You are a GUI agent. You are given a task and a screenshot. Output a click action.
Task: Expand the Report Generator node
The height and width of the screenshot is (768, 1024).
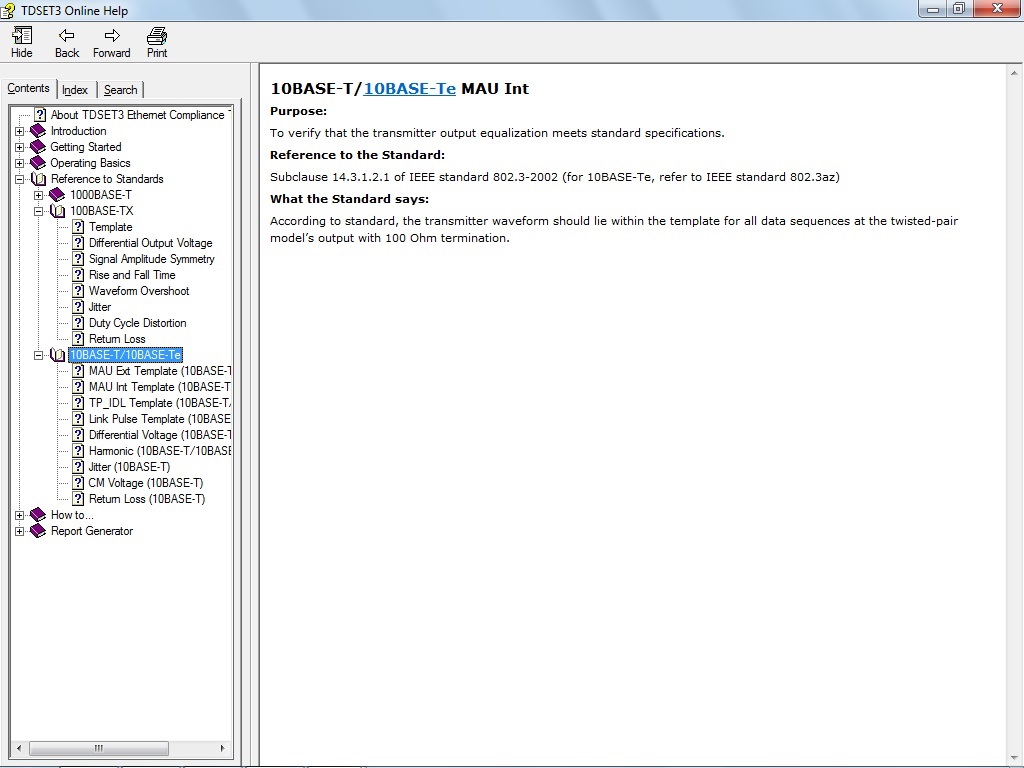20,531
